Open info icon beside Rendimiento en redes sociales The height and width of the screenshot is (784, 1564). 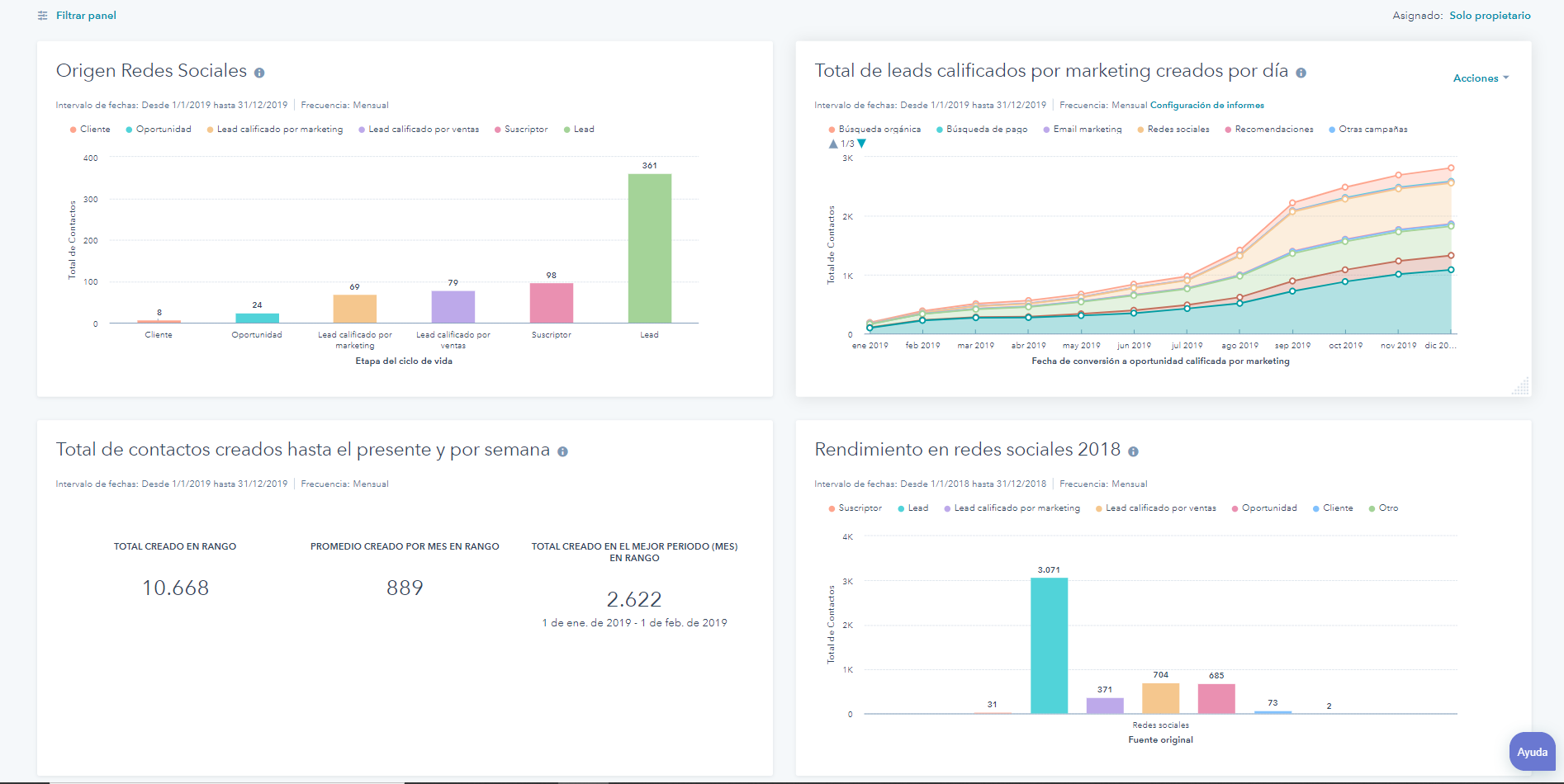pos(1133,451)
